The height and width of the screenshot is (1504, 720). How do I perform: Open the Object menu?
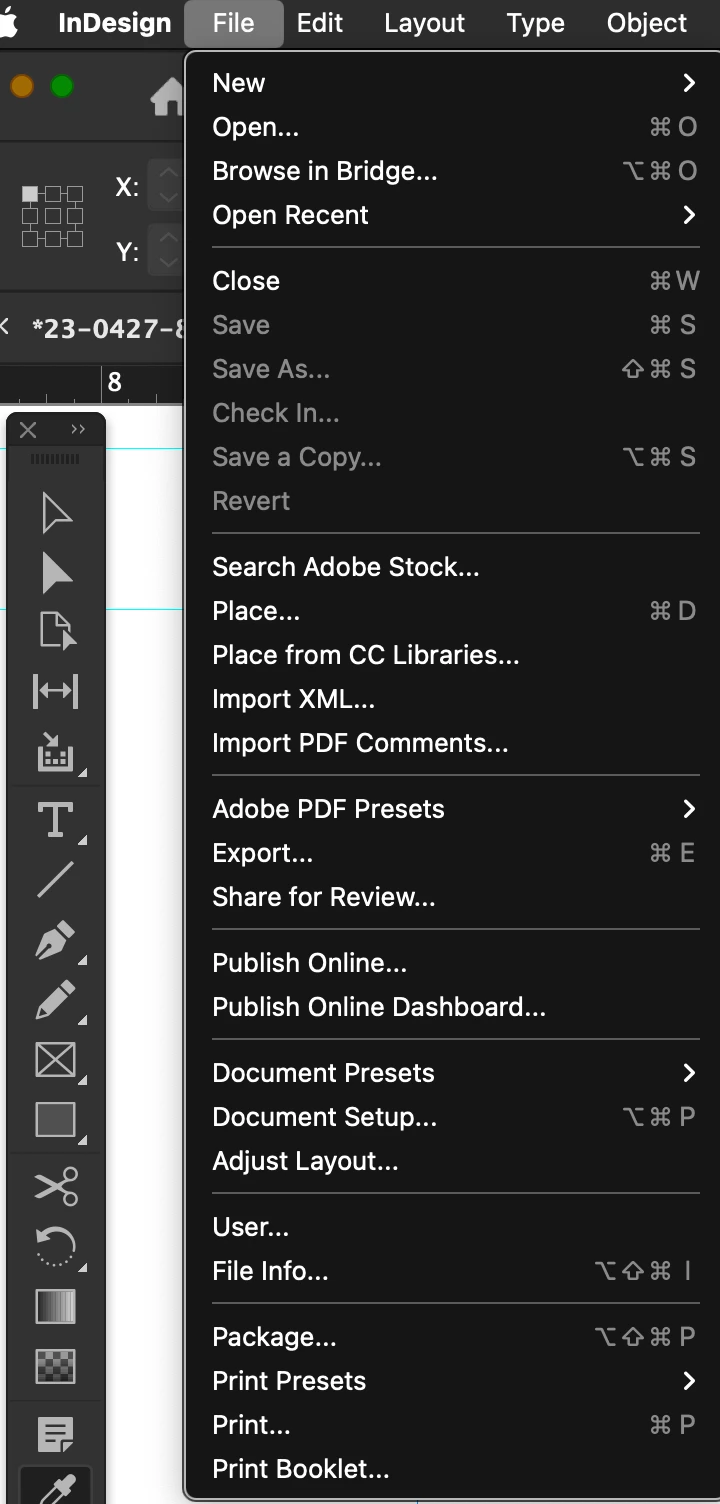tap(647, 23)
